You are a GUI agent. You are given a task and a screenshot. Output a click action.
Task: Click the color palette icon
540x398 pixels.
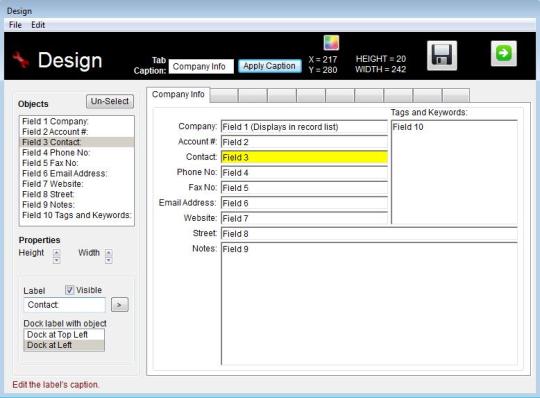[331, 43]
